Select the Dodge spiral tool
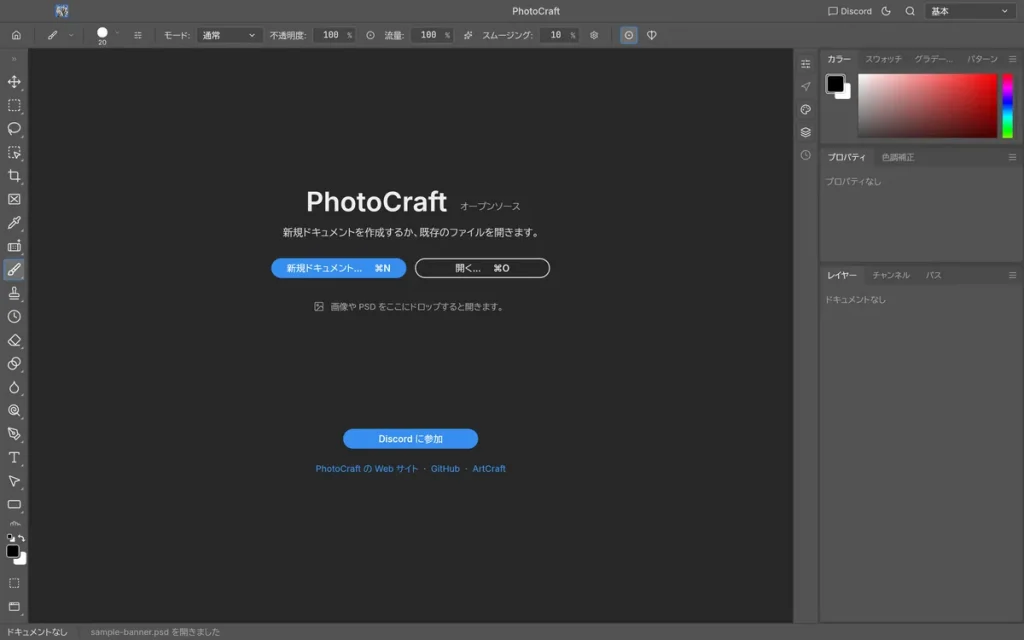Viewport: 1024px width, 640px height. [x=14, y=411]
